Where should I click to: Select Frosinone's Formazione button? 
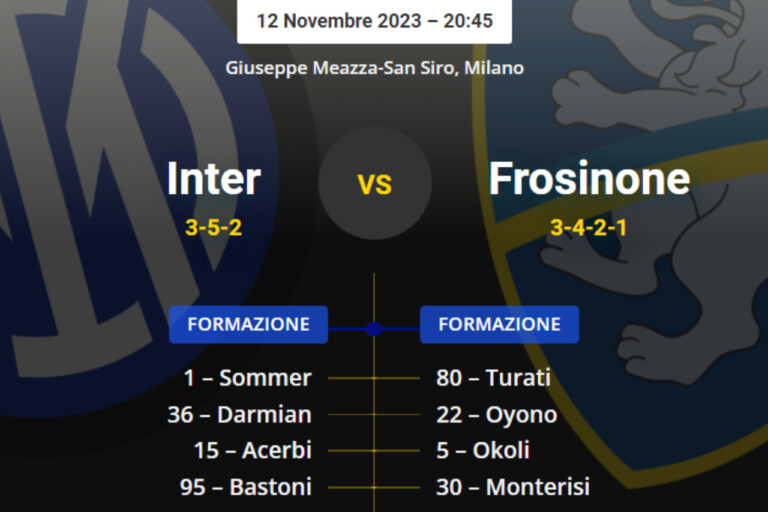coord(499,325)
